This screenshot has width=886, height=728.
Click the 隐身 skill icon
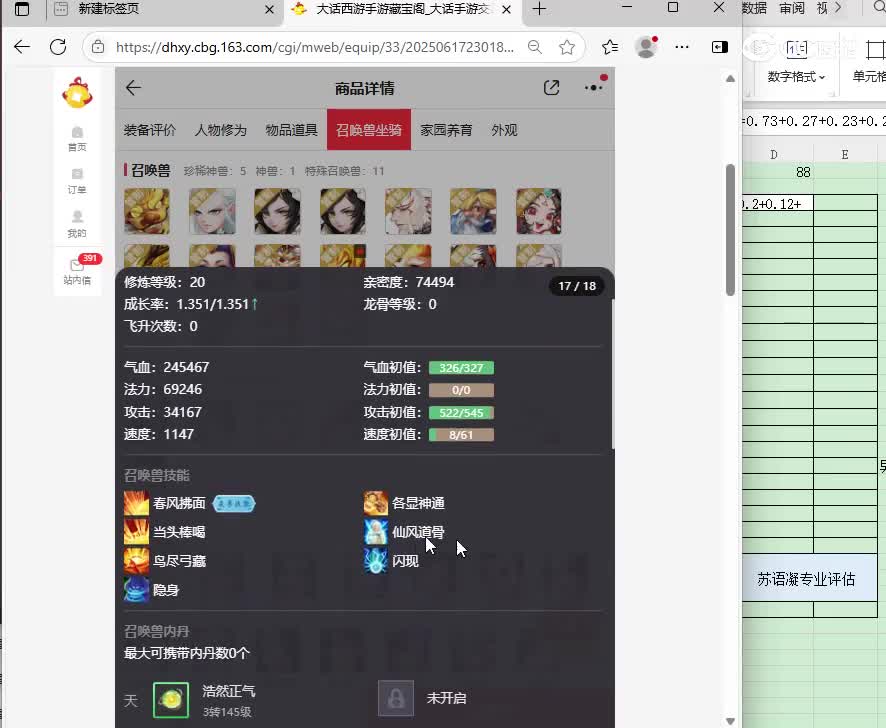(x=136, y=590)
